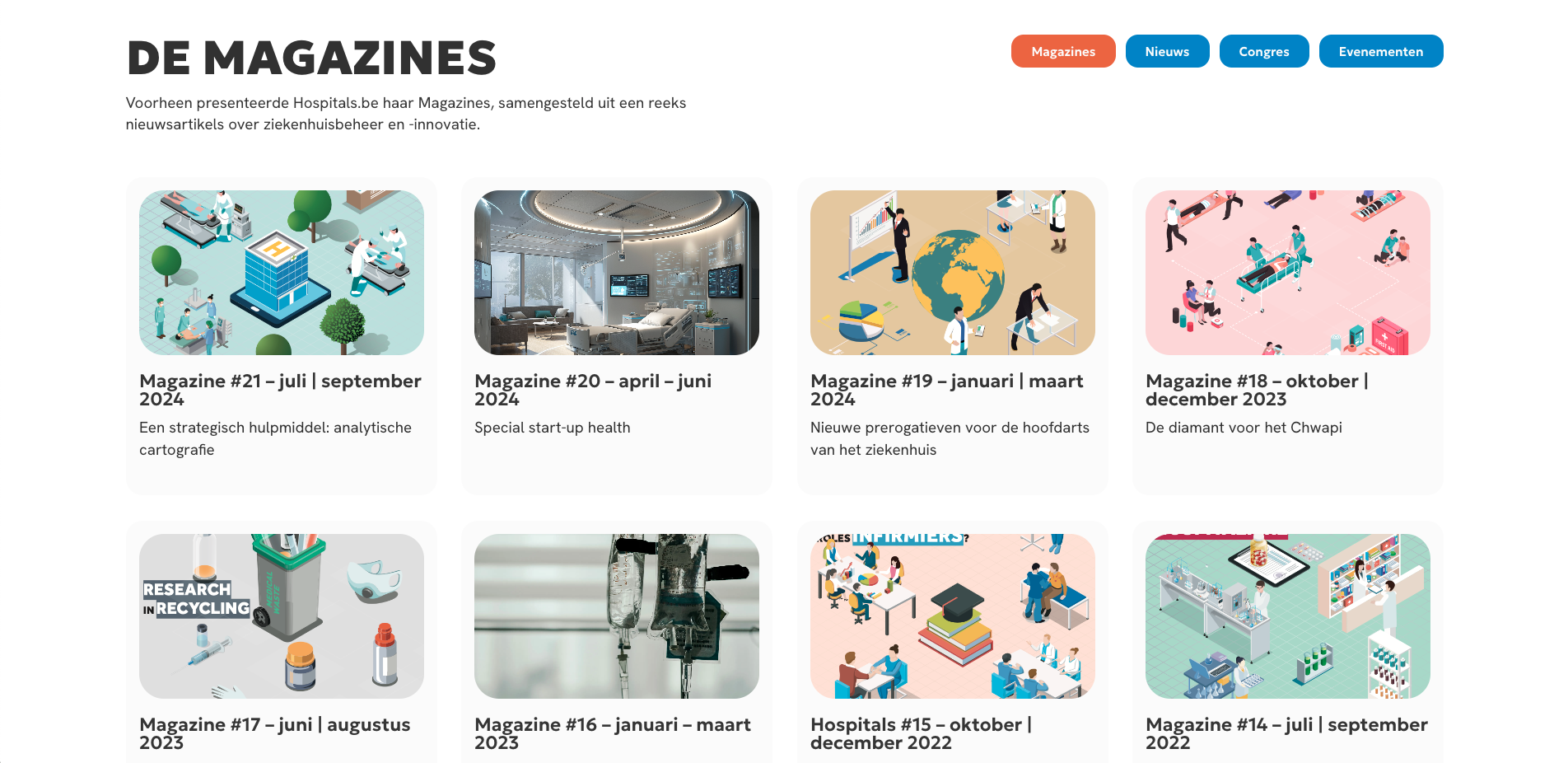The height and width of the screenshot is (763, 1568).
Task: Open the Congres tab
Action: 1263,51
